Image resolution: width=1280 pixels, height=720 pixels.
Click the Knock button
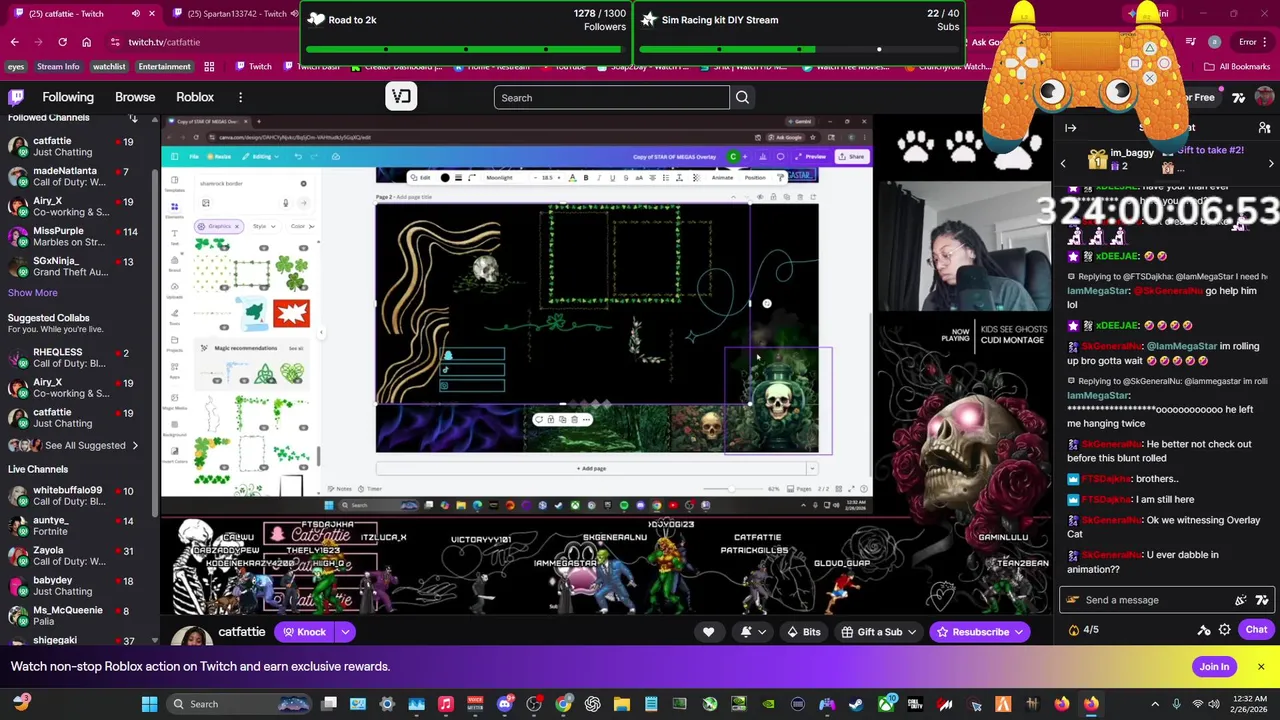[x=304, y=632]
